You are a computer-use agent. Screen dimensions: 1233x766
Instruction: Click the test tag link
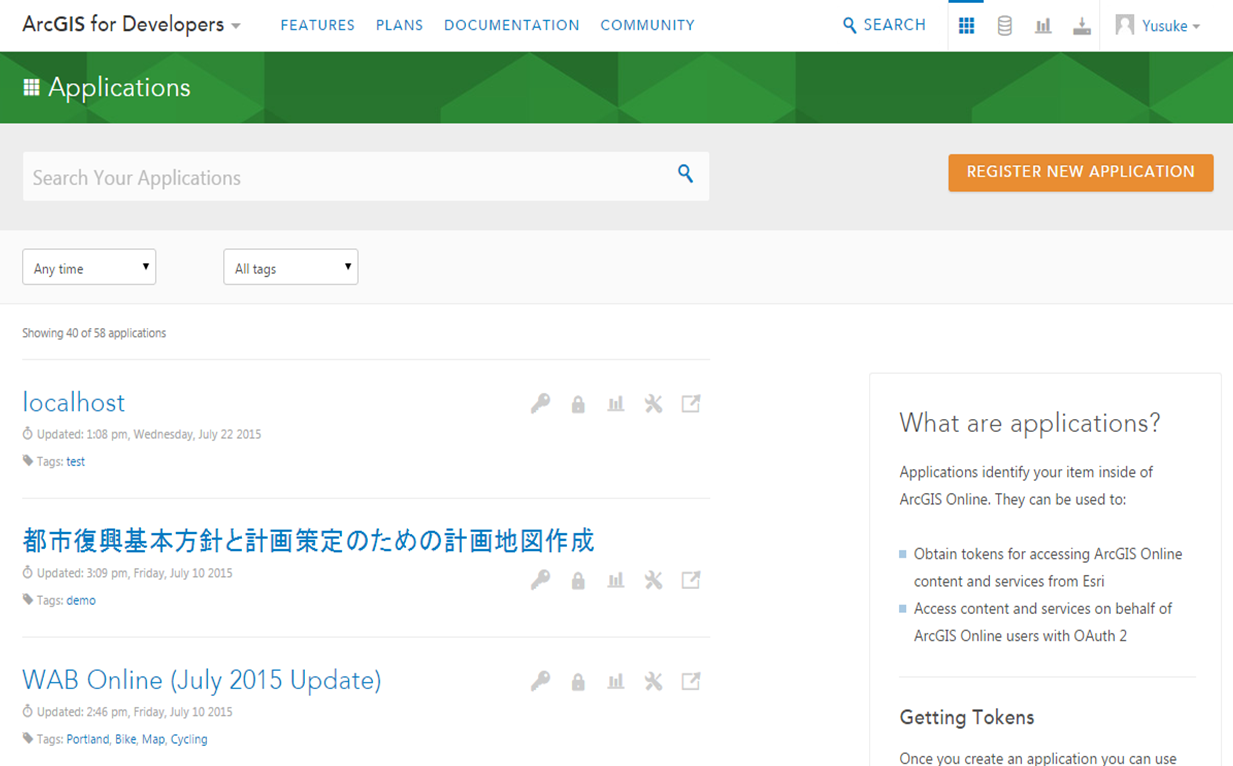[x=76, y=462]
